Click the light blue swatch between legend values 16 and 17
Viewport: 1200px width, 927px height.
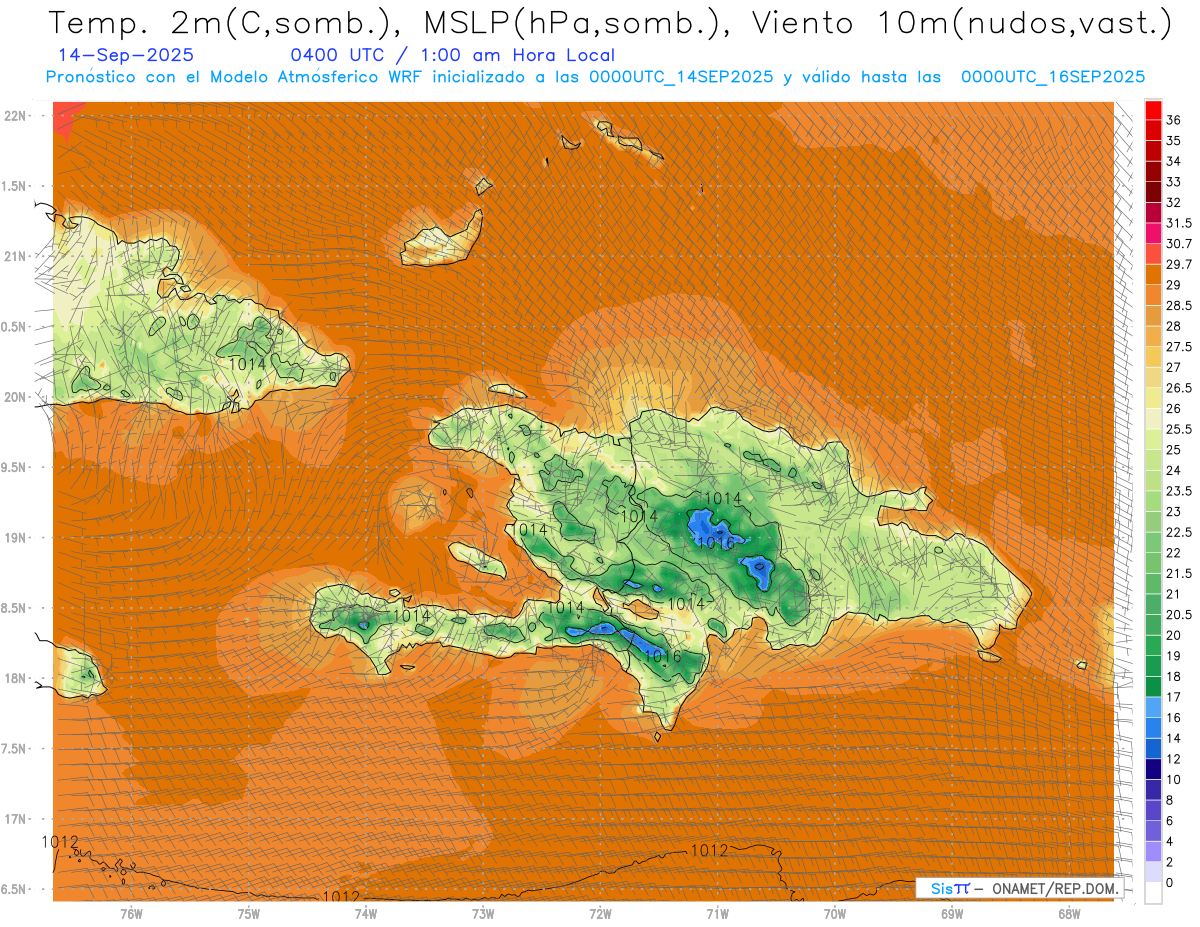(x=1153, y=707)
